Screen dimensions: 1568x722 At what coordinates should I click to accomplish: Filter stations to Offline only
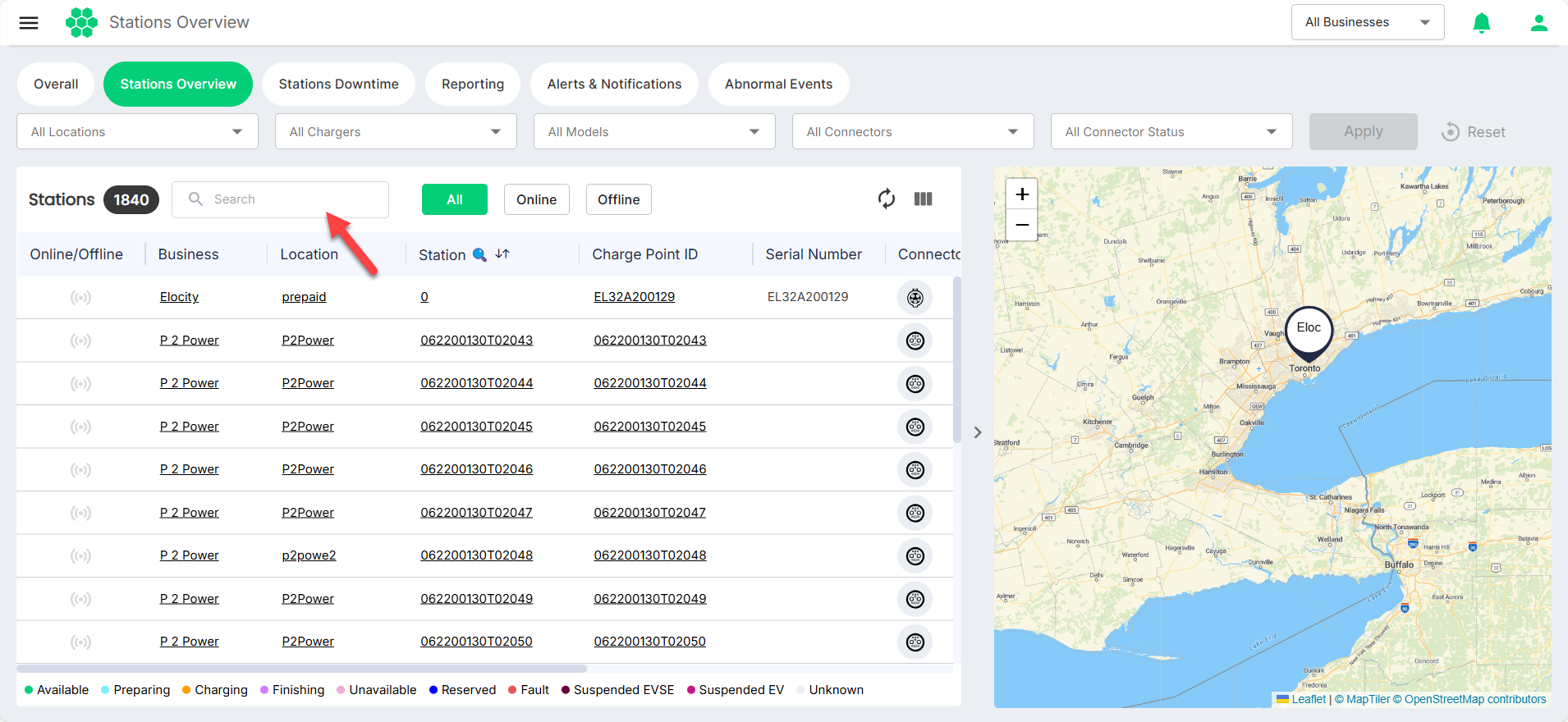coord(619,199)
